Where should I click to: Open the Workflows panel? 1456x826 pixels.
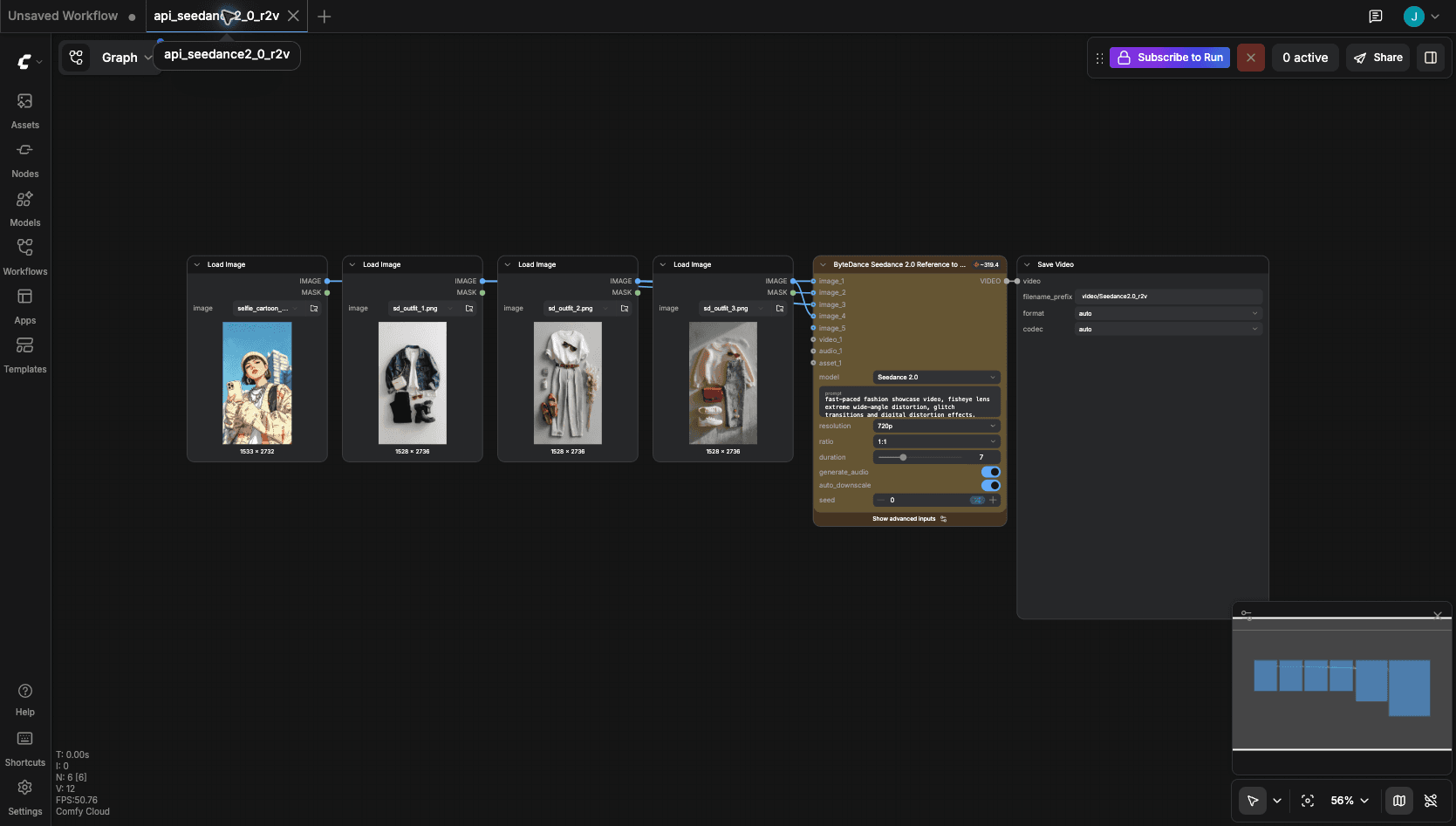coord(25,257)
